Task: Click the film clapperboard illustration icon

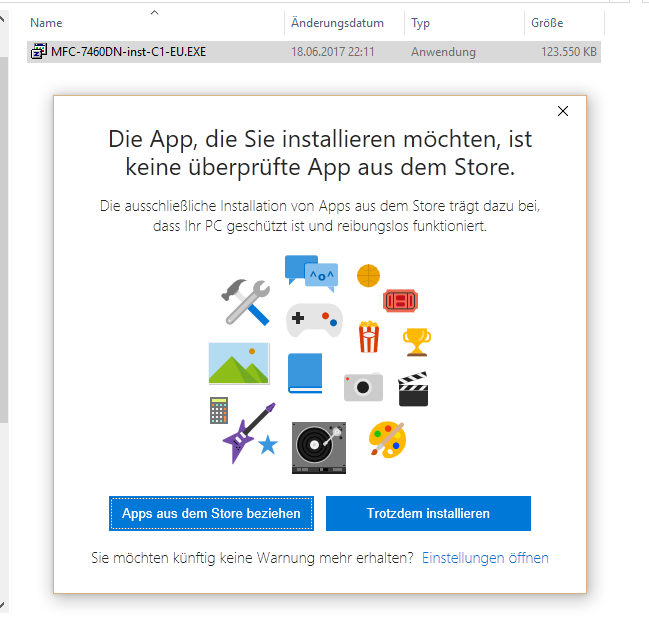Action: pos(413,389)
